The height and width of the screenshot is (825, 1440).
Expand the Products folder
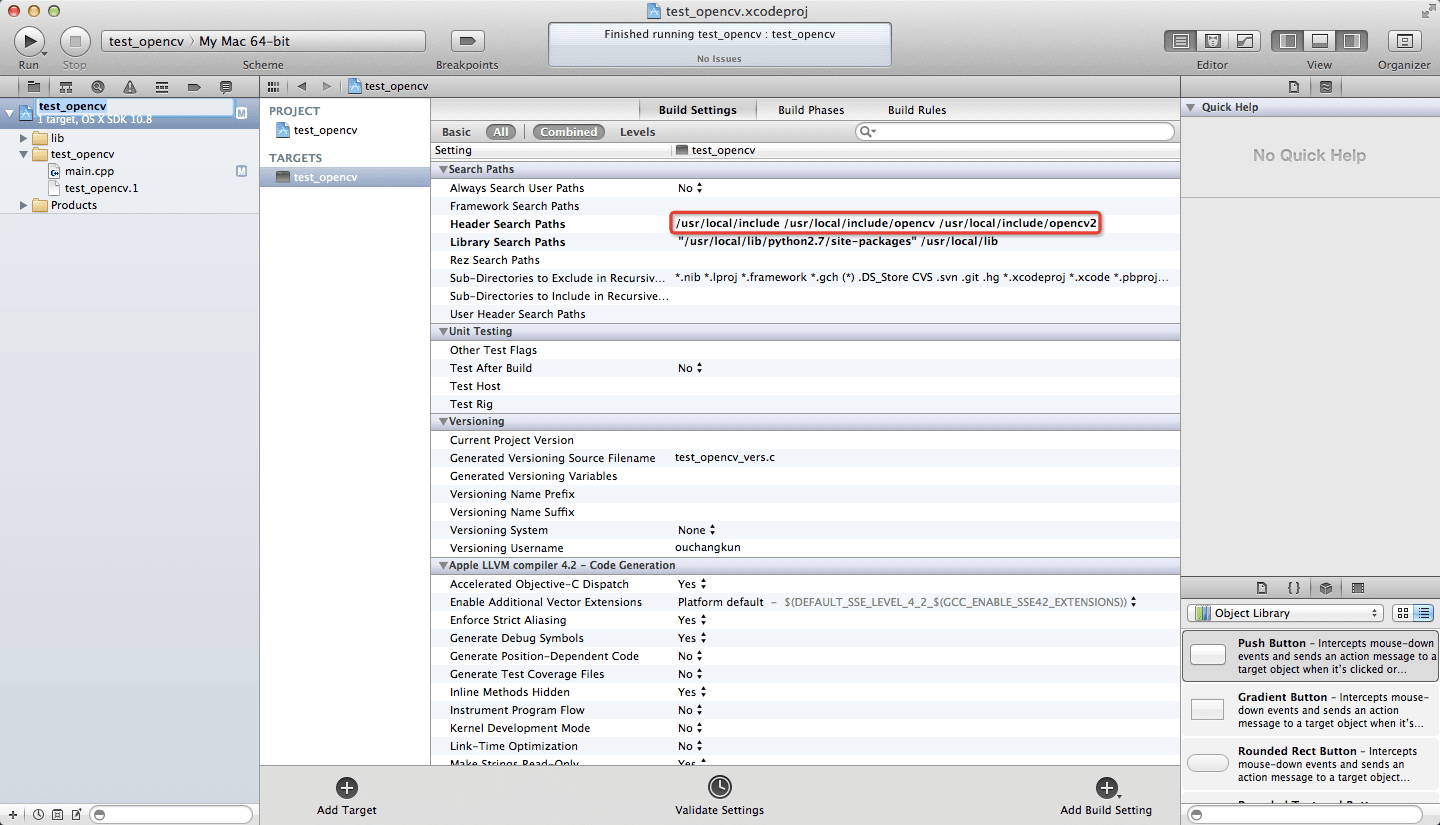(x=24, y=205)
